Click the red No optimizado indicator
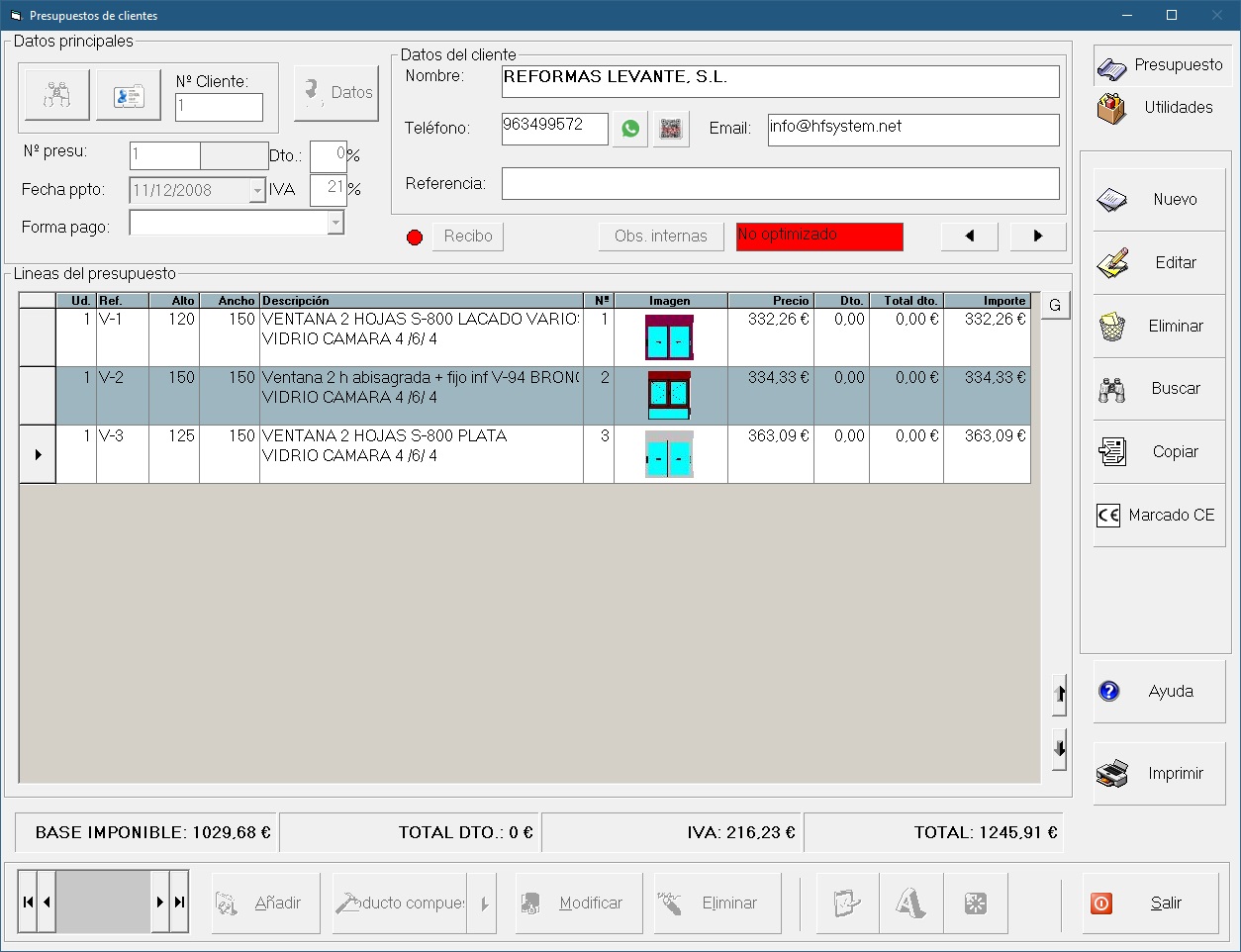This screenshot has height=952, width=1241. (x=818, y=237)
